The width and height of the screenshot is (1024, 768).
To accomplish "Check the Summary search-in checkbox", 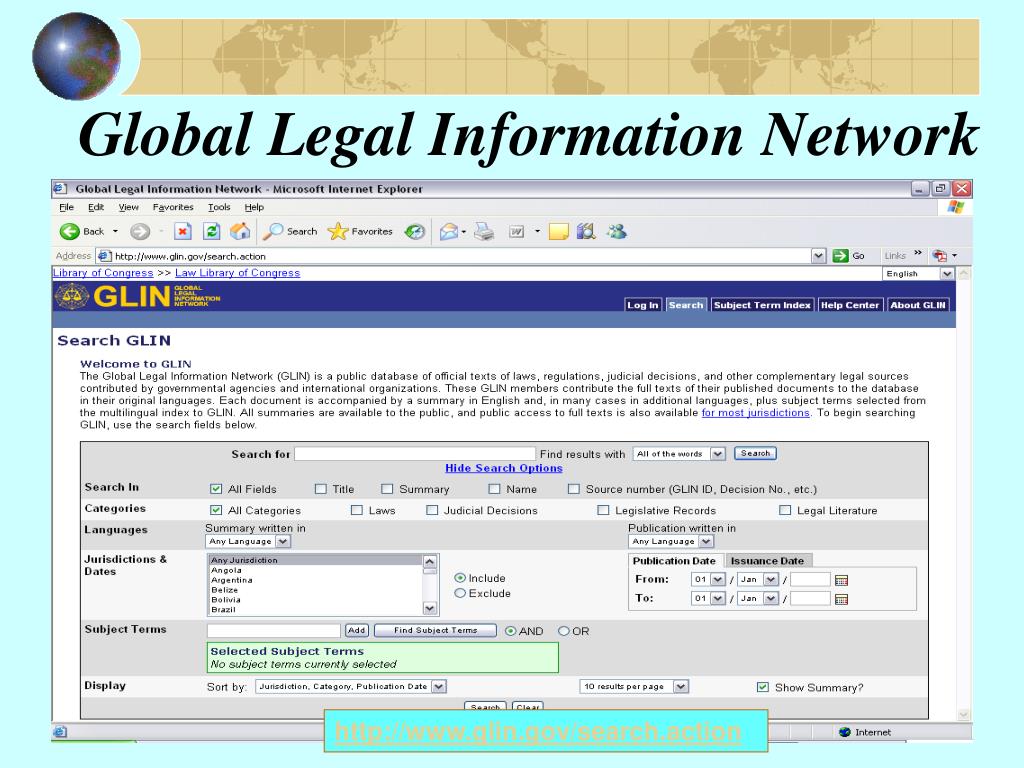I will tap(387, 488).
